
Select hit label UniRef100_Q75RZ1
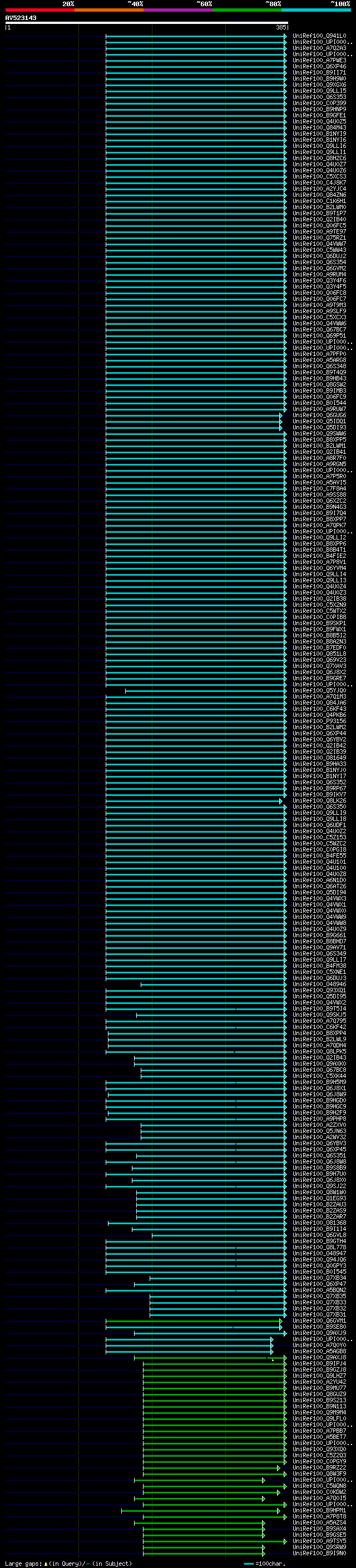319,238
